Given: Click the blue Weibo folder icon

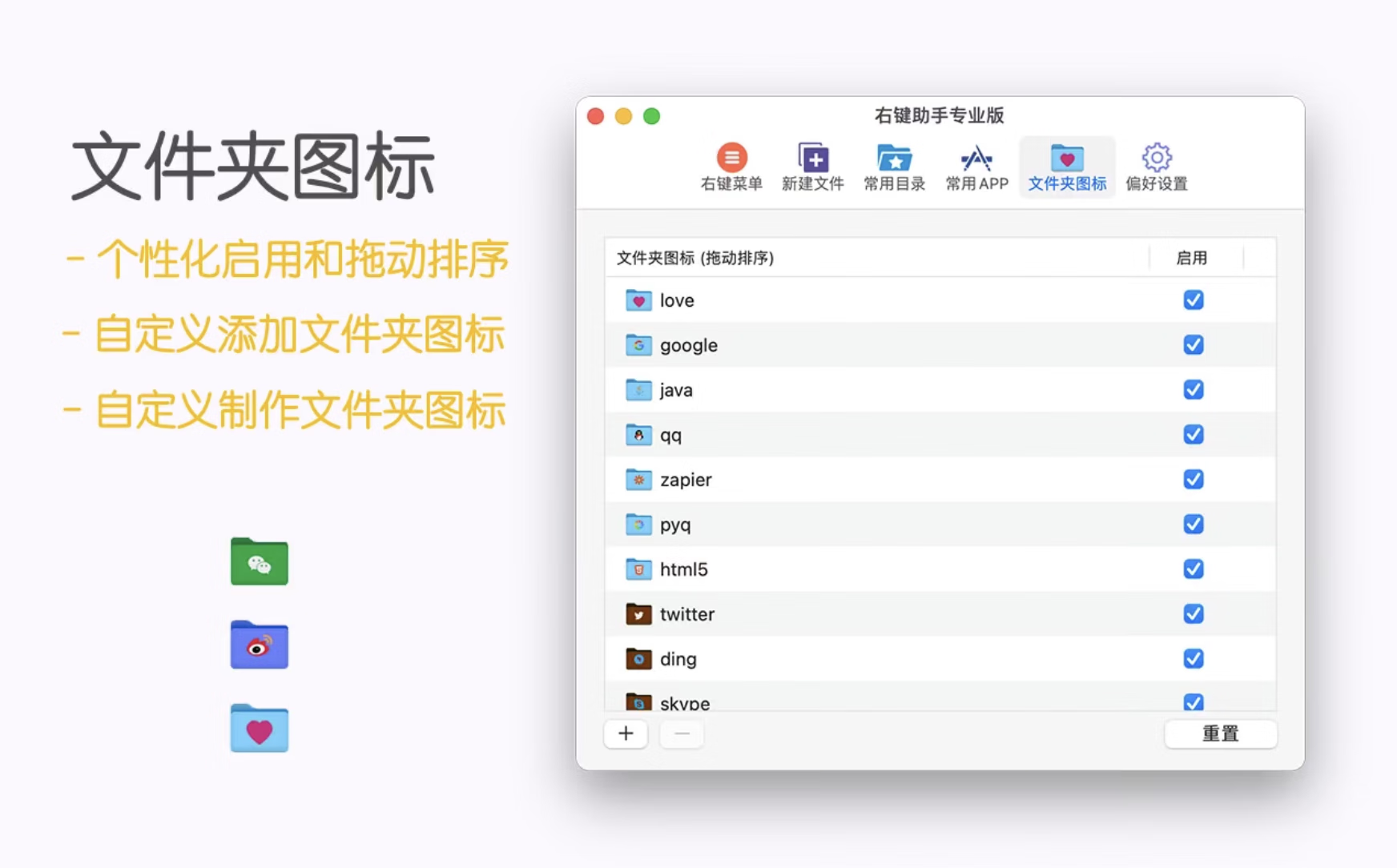Looking at the screenshot, I should point(259,645).
